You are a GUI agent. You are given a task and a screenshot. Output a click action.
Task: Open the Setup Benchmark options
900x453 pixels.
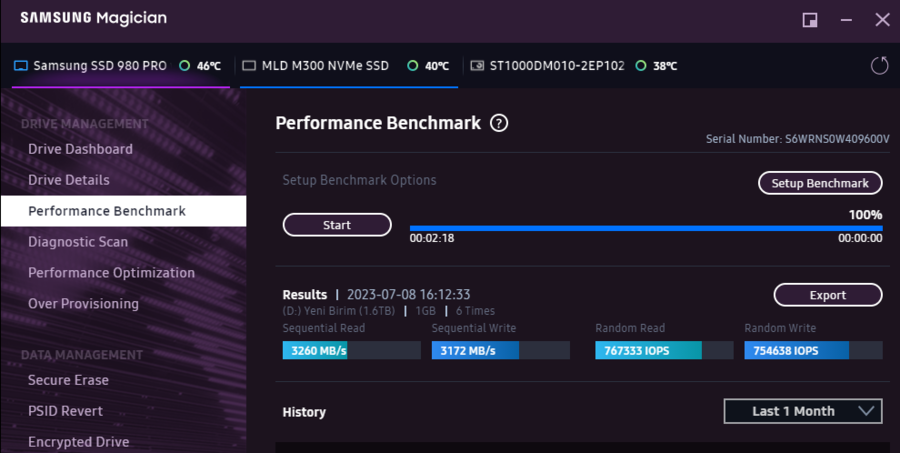click(820, 183)
